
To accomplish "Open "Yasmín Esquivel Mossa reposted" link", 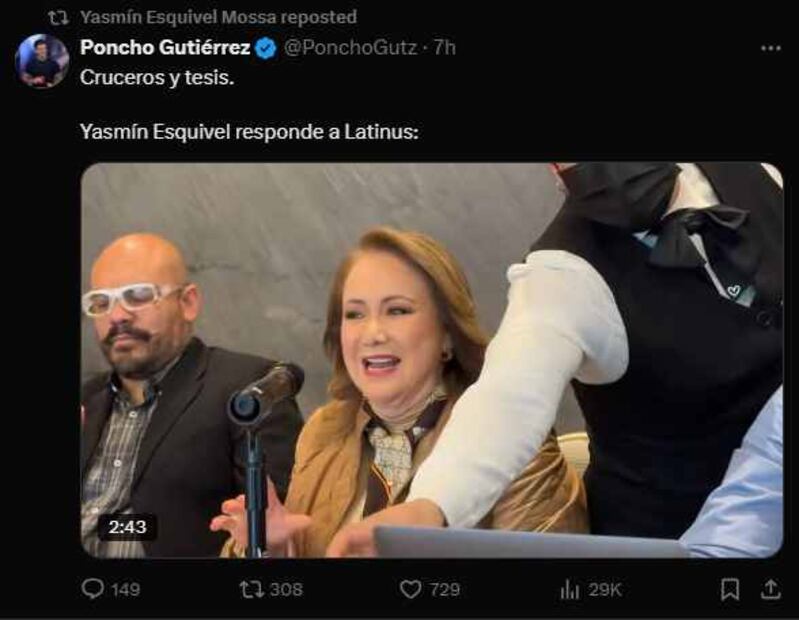I will click(x=218, y=17).
